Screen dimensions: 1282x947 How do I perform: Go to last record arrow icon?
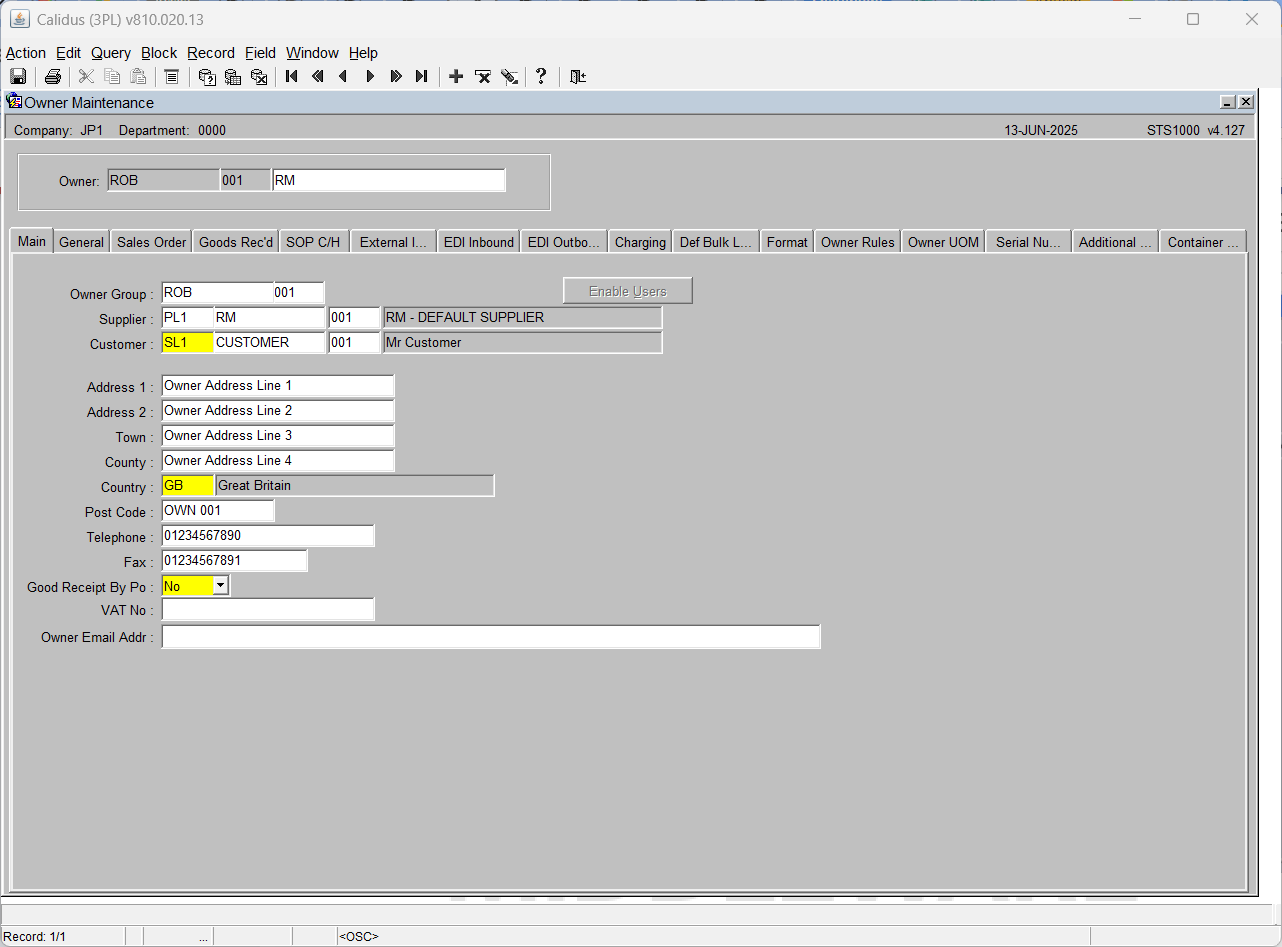tap(421, 76)
